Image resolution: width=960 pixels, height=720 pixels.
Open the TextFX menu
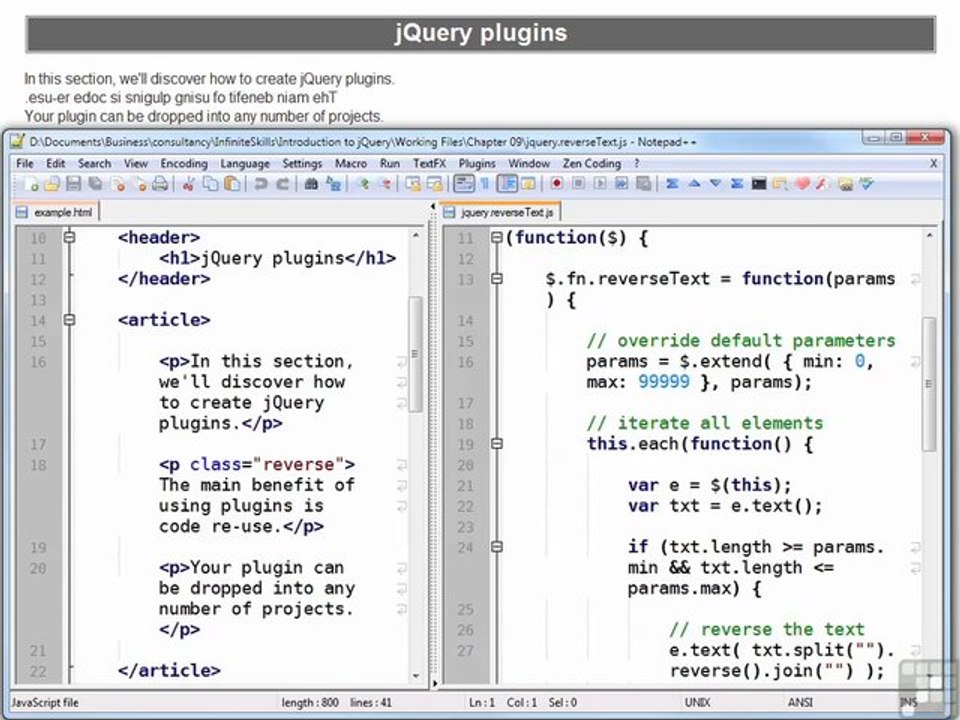pyautogui.click(x=429, y=163)
